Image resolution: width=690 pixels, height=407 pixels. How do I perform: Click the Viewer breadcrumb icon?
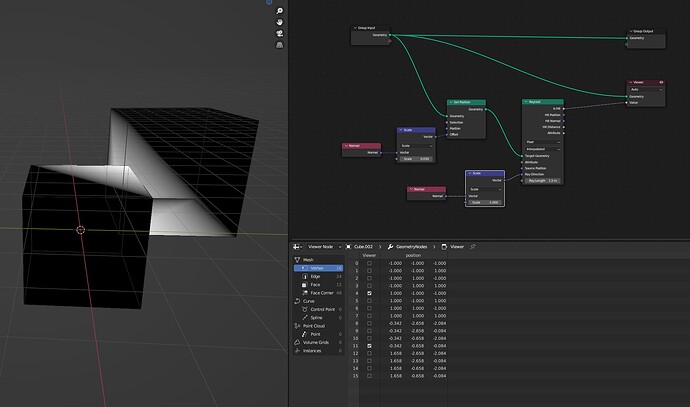[x=444, y=247]
